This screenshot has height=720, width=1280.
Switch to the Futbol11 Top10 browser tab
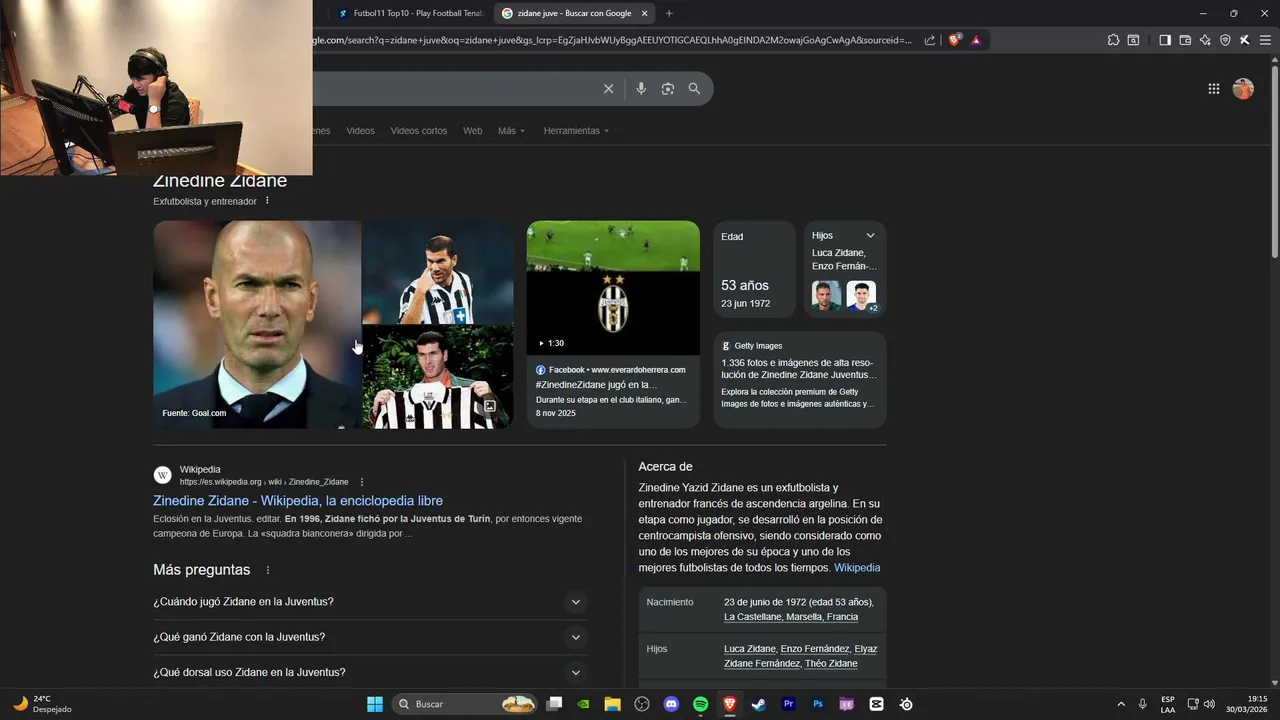pos(410,13)
